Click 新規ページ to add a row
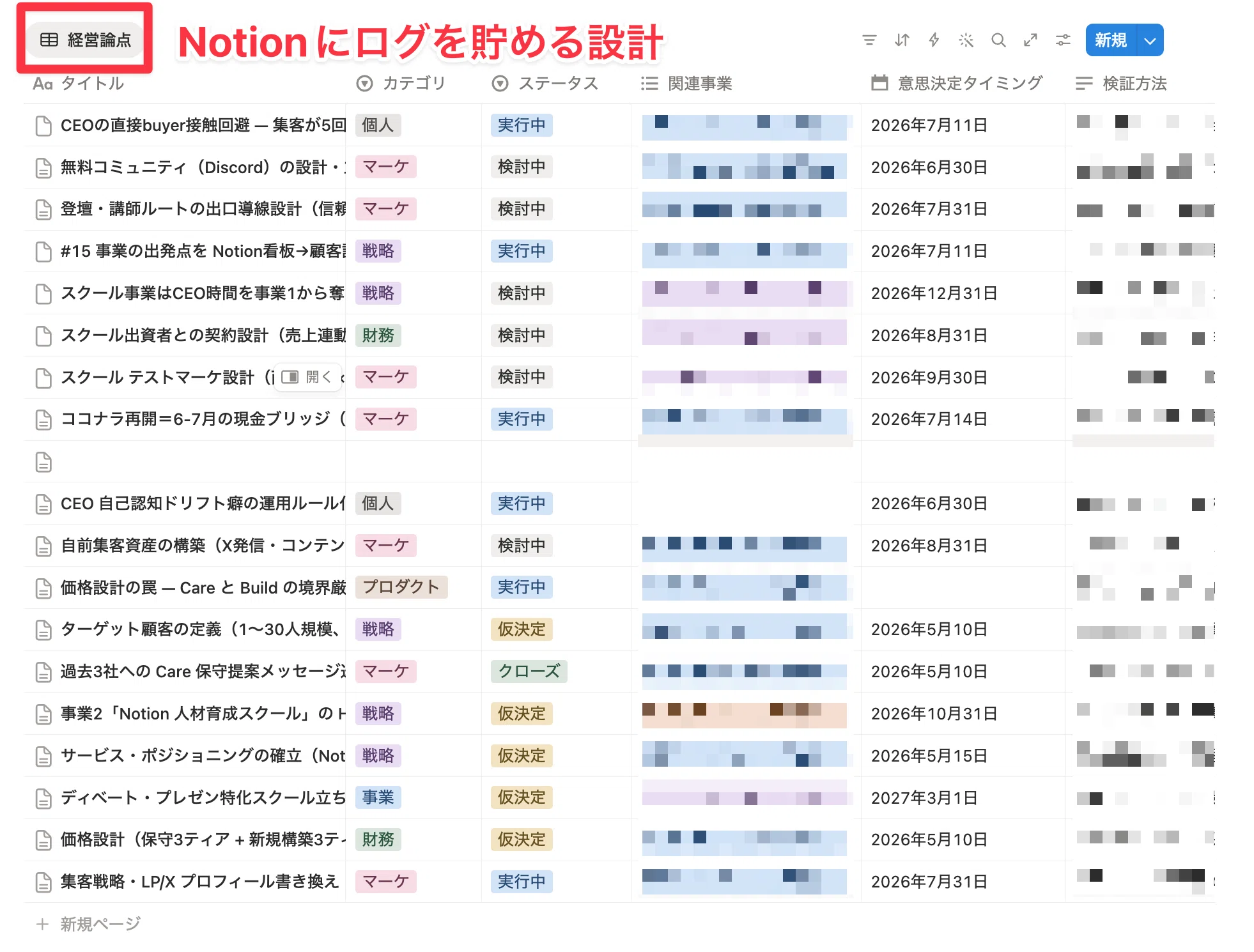This screenshot has width=1254, height=952. pyautogui.click(x=88, y=924)
